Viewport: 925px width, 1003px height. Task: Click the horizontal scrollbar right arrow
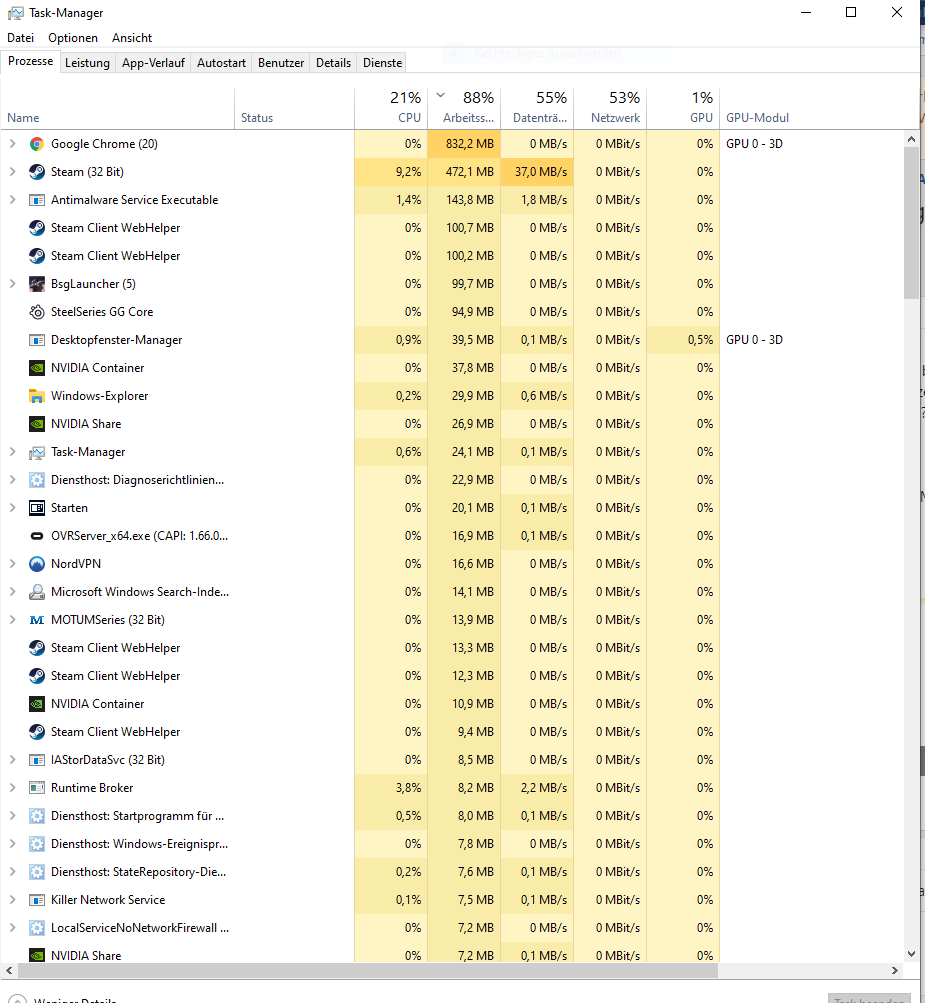(895, 970)
